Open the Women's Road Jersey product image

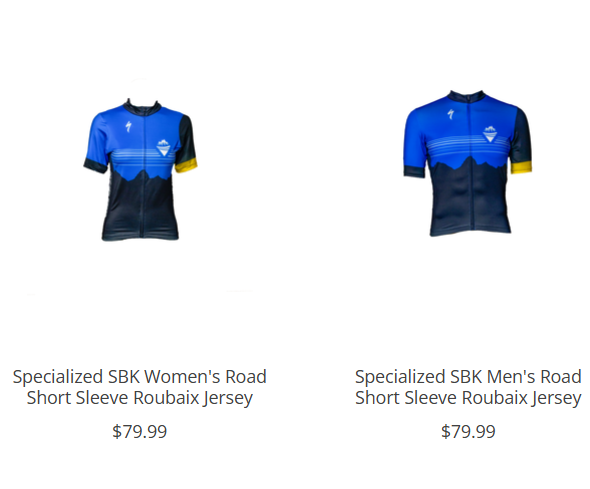pyautogui.click(x=140, y=169)
